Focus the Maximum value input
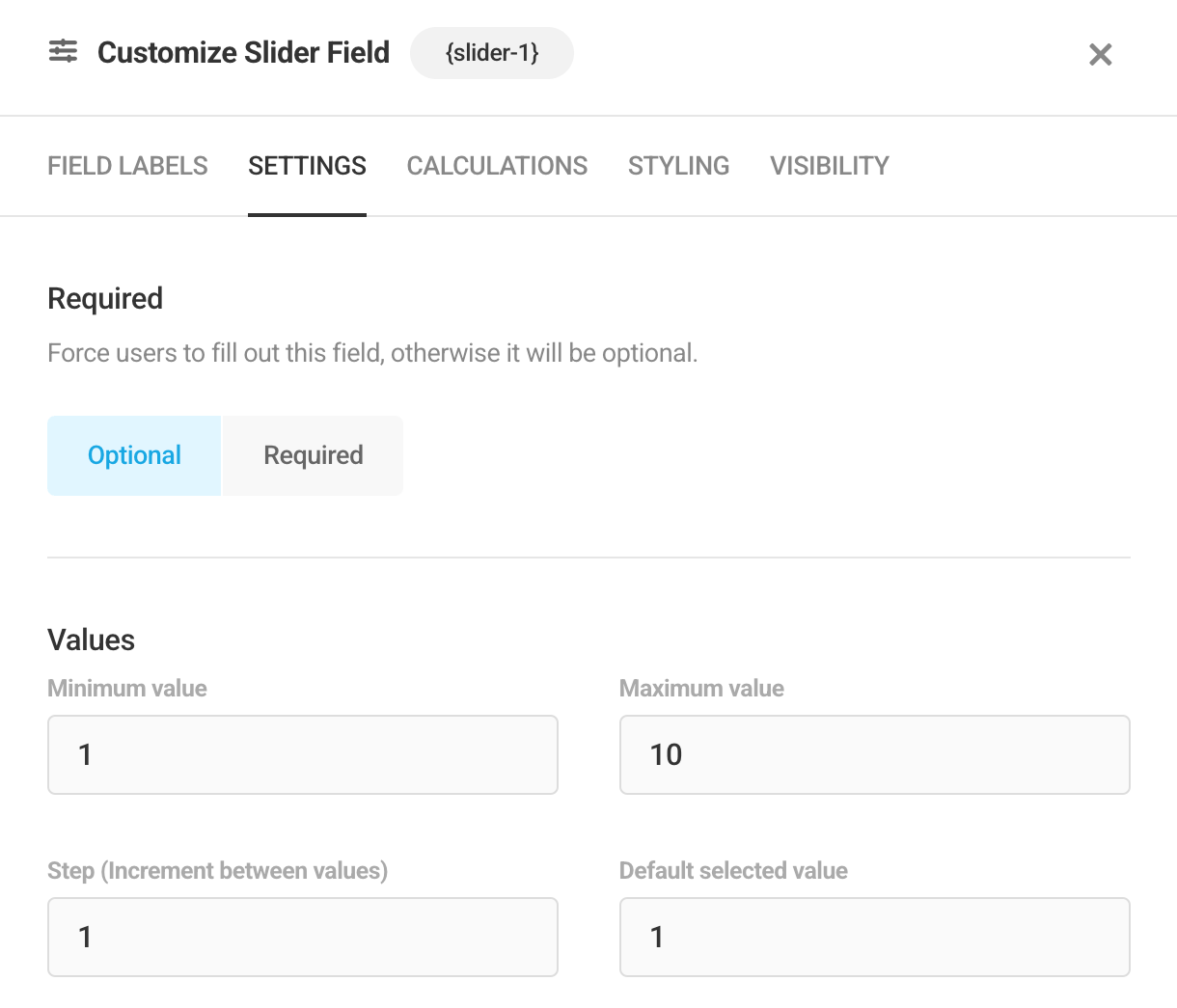 875,754
